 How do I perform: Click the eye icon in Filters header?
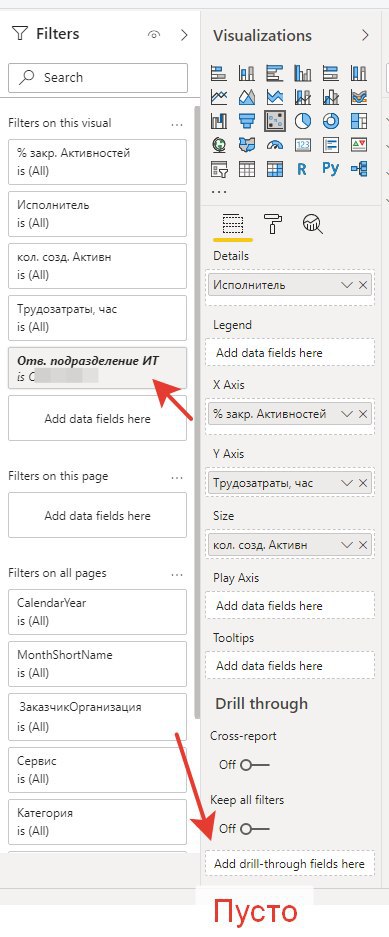pos(154,35)
